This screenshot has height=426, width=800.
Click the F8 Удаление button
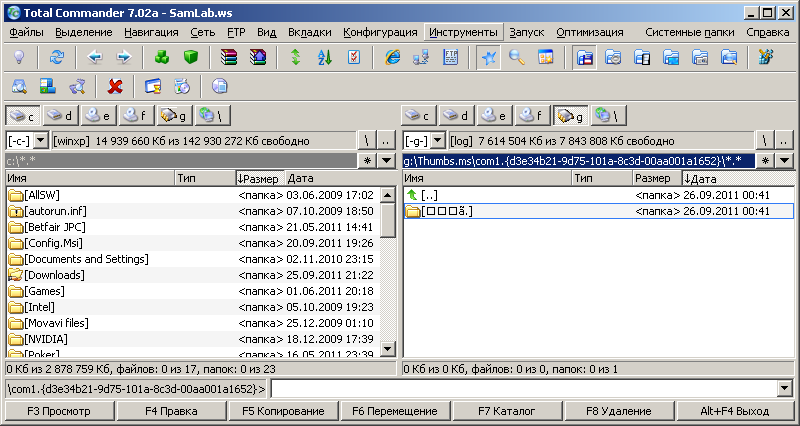[x=619, y=411]
